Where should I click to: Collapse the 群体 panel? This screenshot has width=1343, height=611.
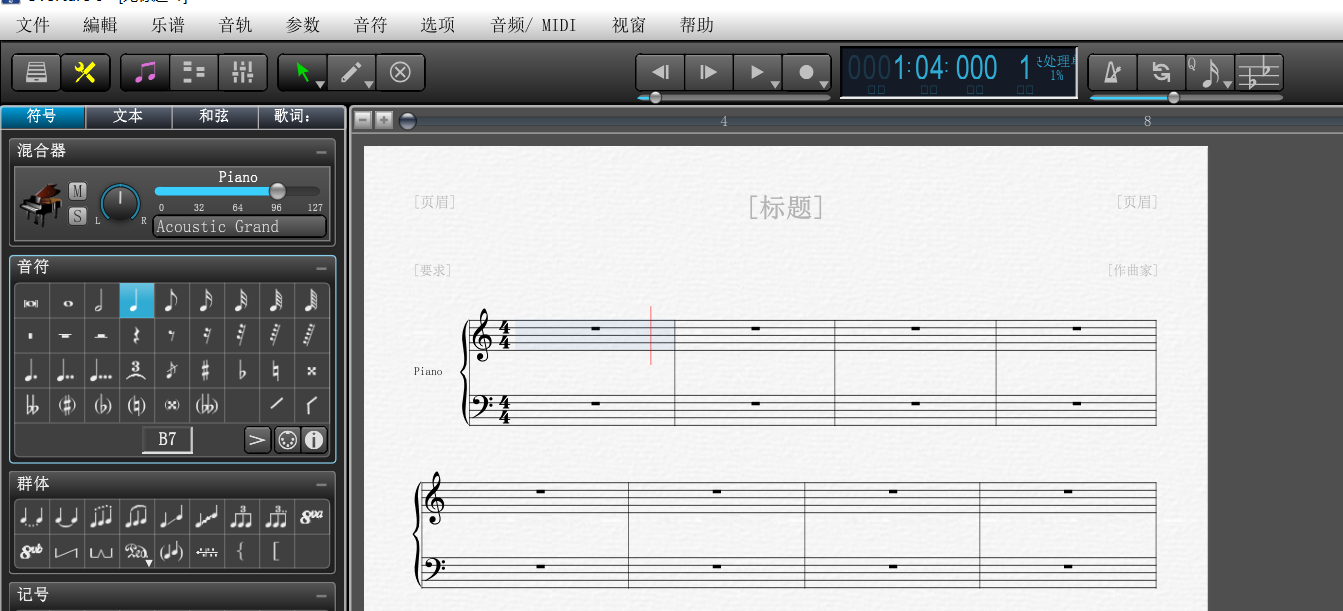(x=321, y=485)
